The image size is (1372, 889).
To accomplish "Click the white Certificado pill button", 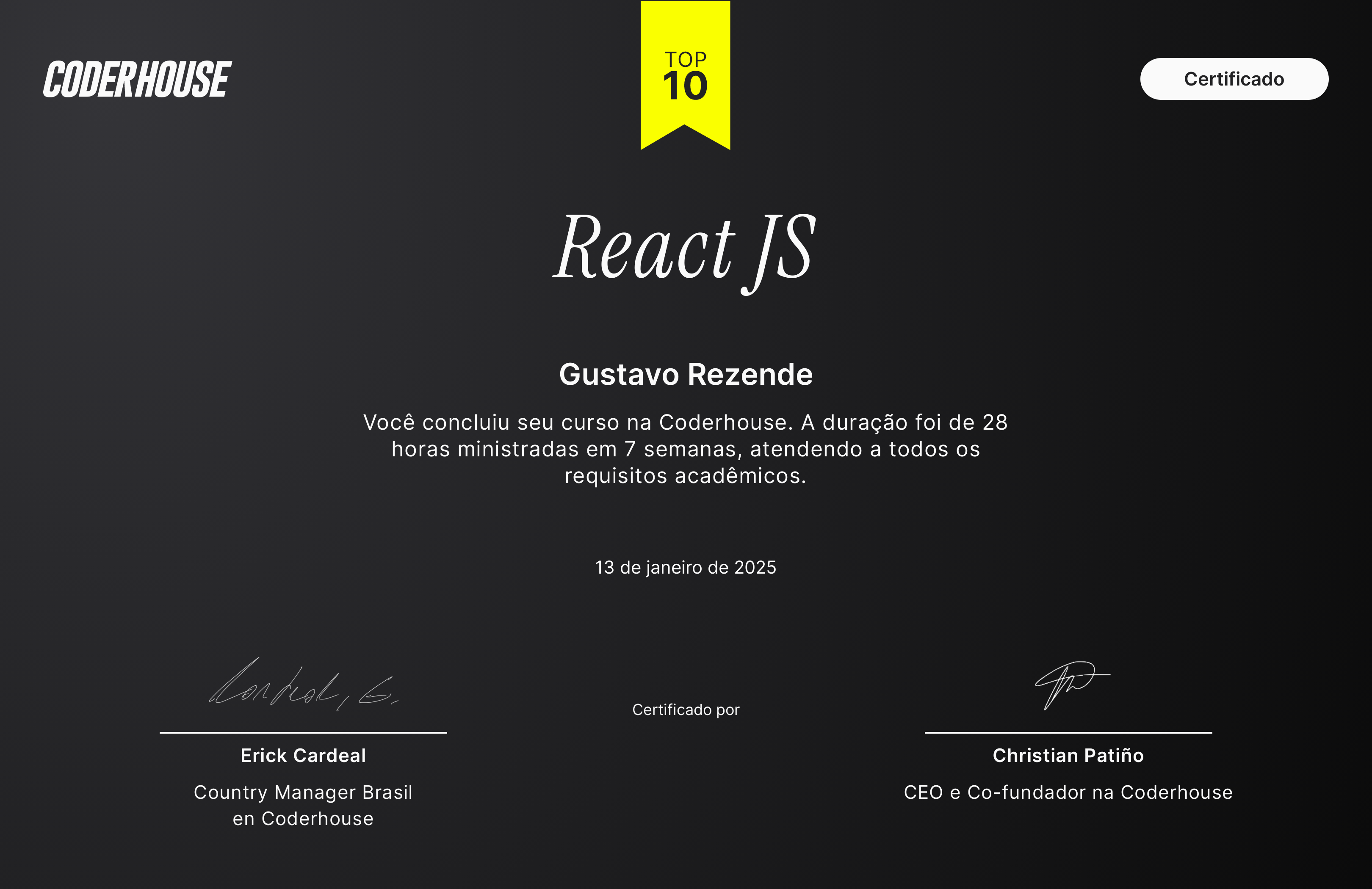I will point(1234,79).
